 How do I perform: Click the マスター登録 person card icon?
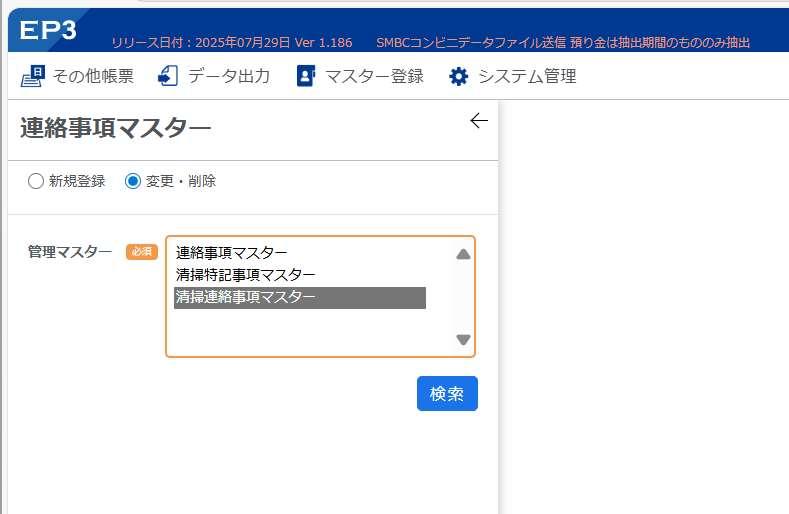click(305, 76)
